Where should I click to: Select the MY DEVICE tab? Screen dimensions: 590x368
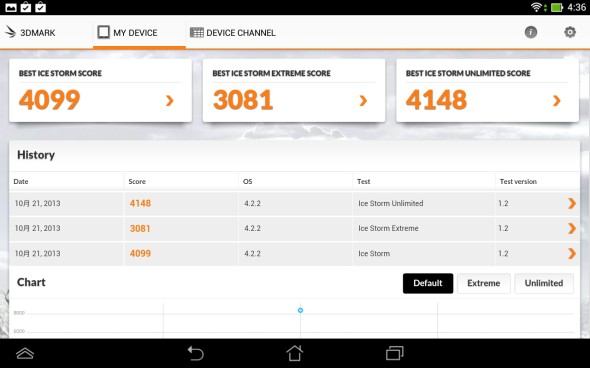coord(139,33)
